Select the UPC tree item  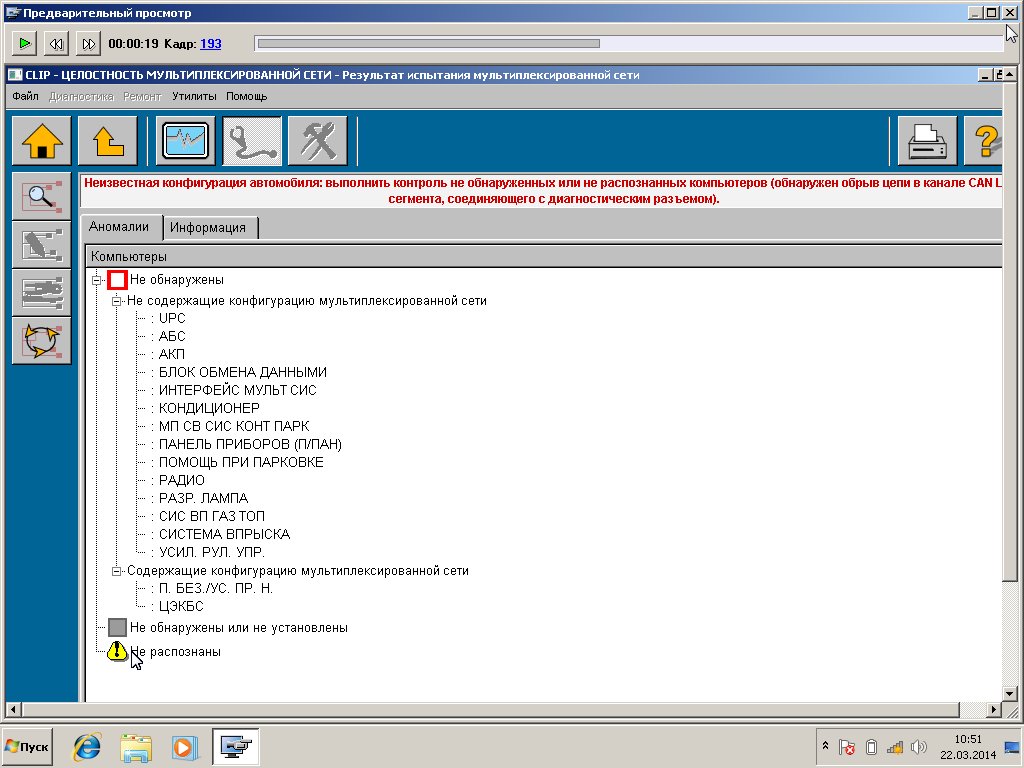172,318
